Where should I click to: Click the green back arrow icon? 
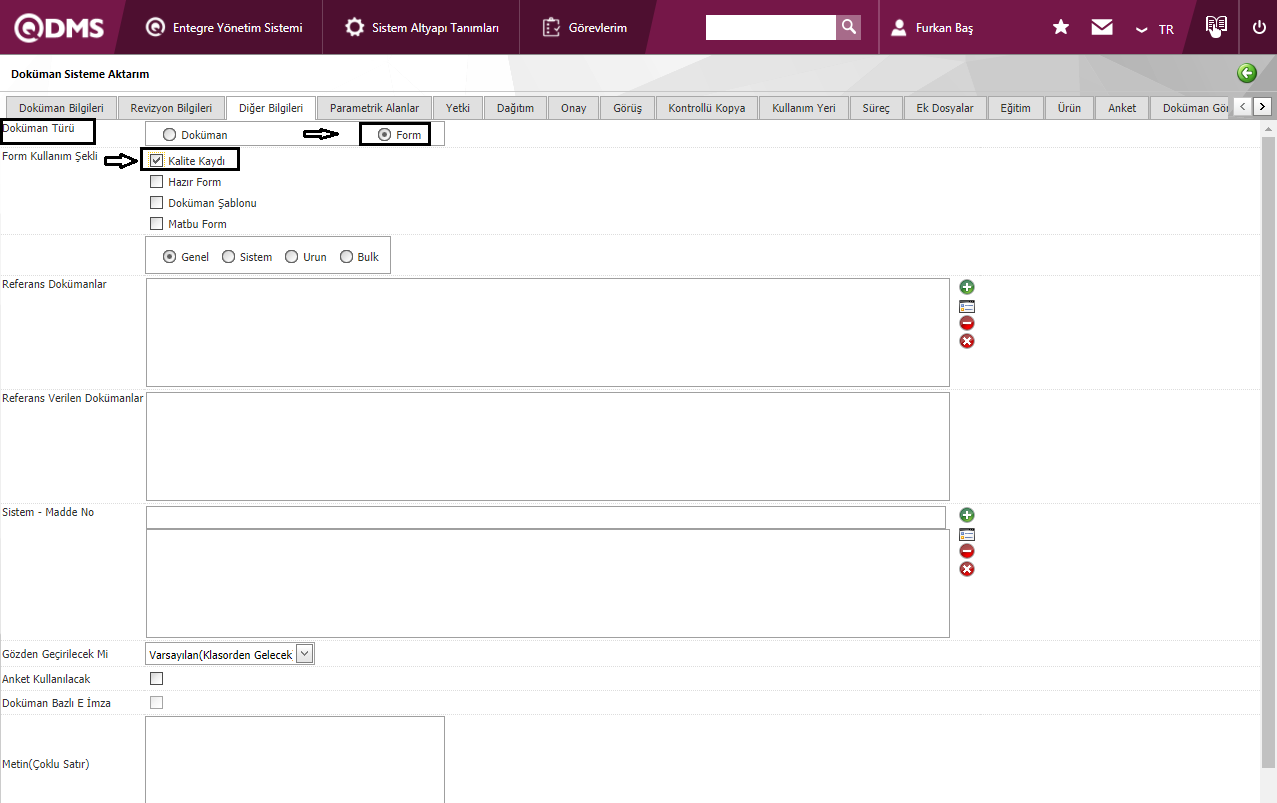tap(1247, 73)
